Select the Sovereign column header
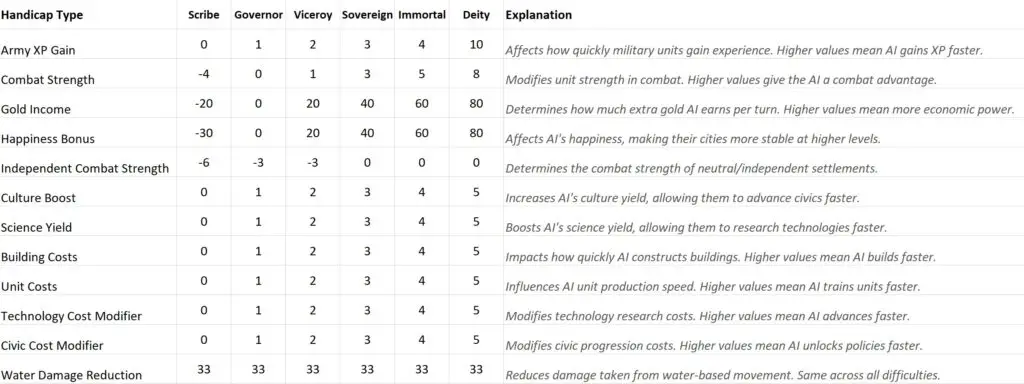This screenshot has height=384, width=1024. tap(368, 15)
